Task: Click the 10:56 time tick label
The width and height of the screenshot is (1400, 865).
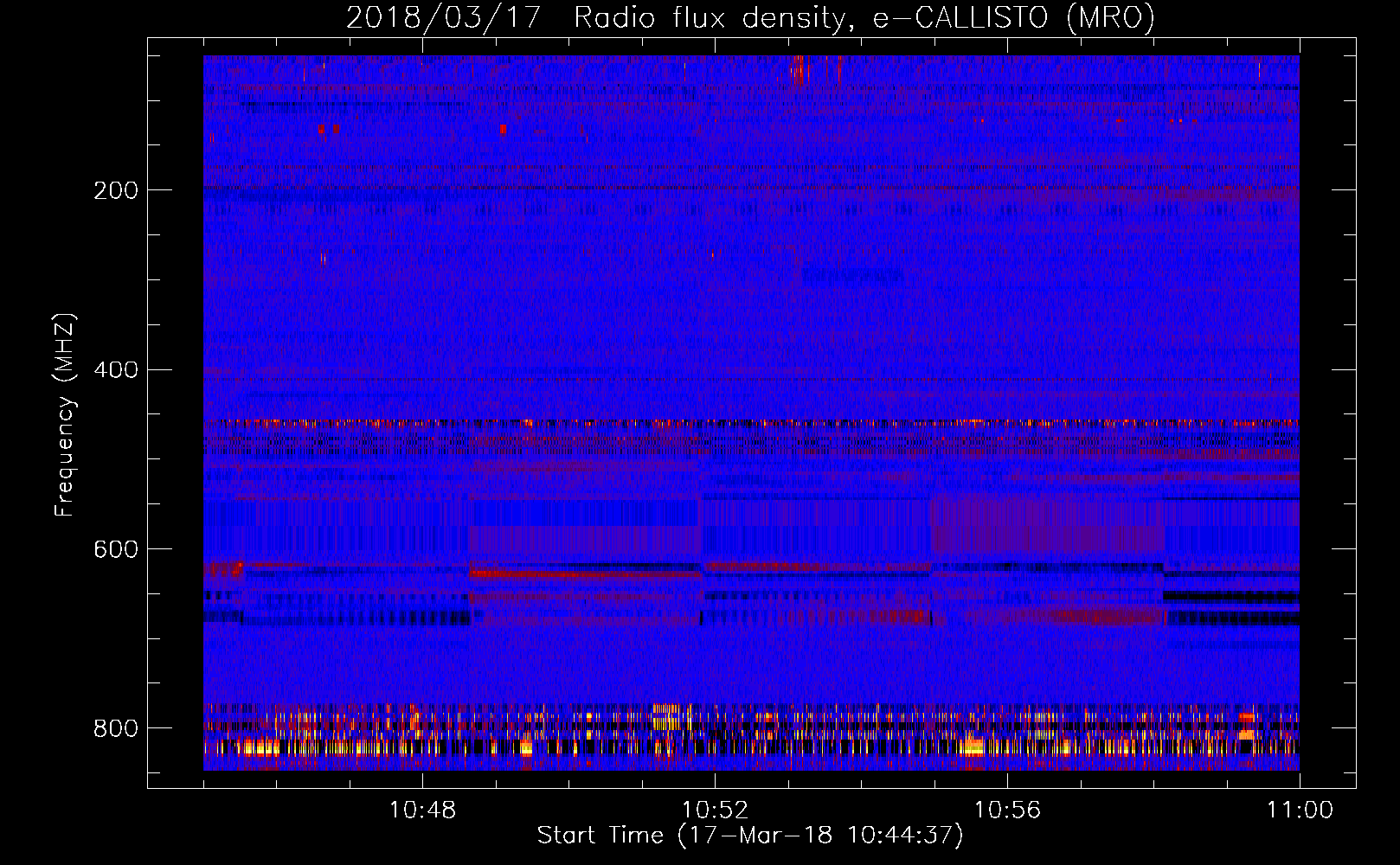Action: [x=1007, y=811]
